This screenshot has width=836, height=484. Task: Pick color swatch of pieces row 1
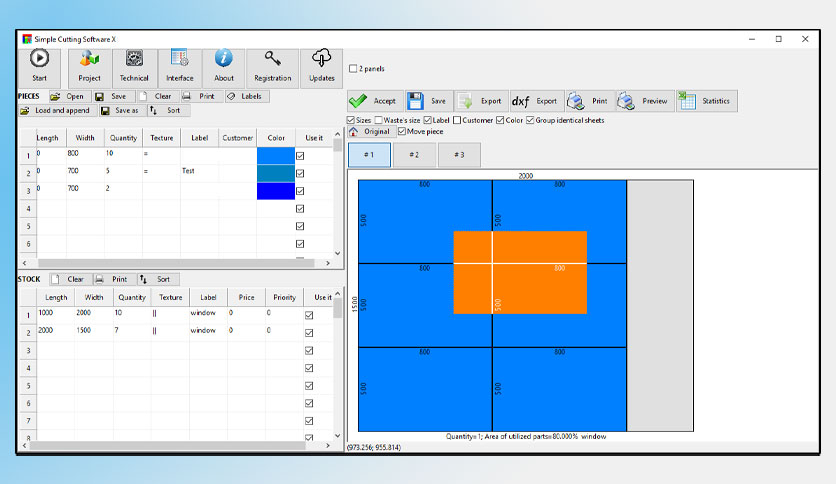276,156
